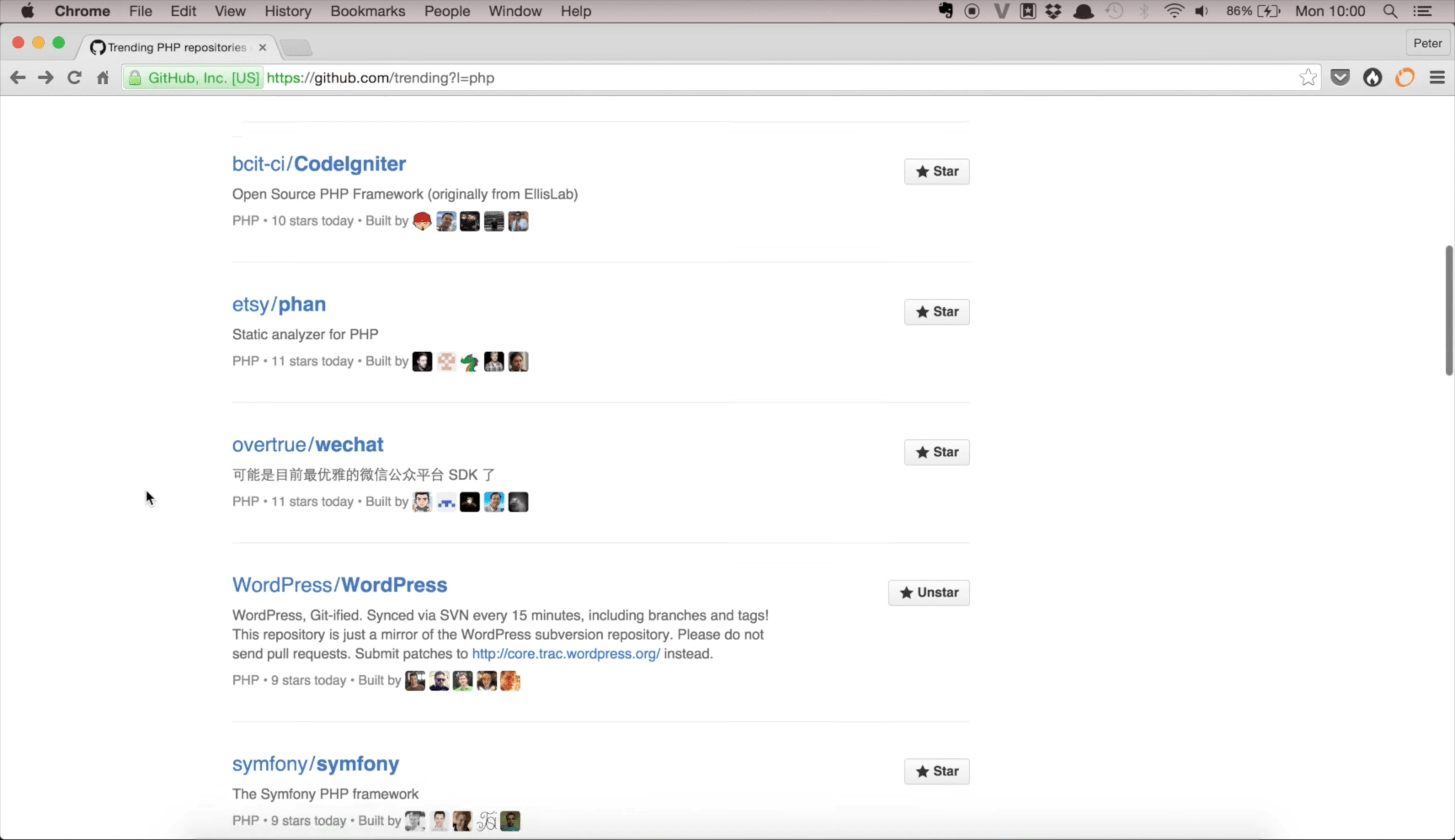Click the flame-drop extension icon

point(1372,77)
